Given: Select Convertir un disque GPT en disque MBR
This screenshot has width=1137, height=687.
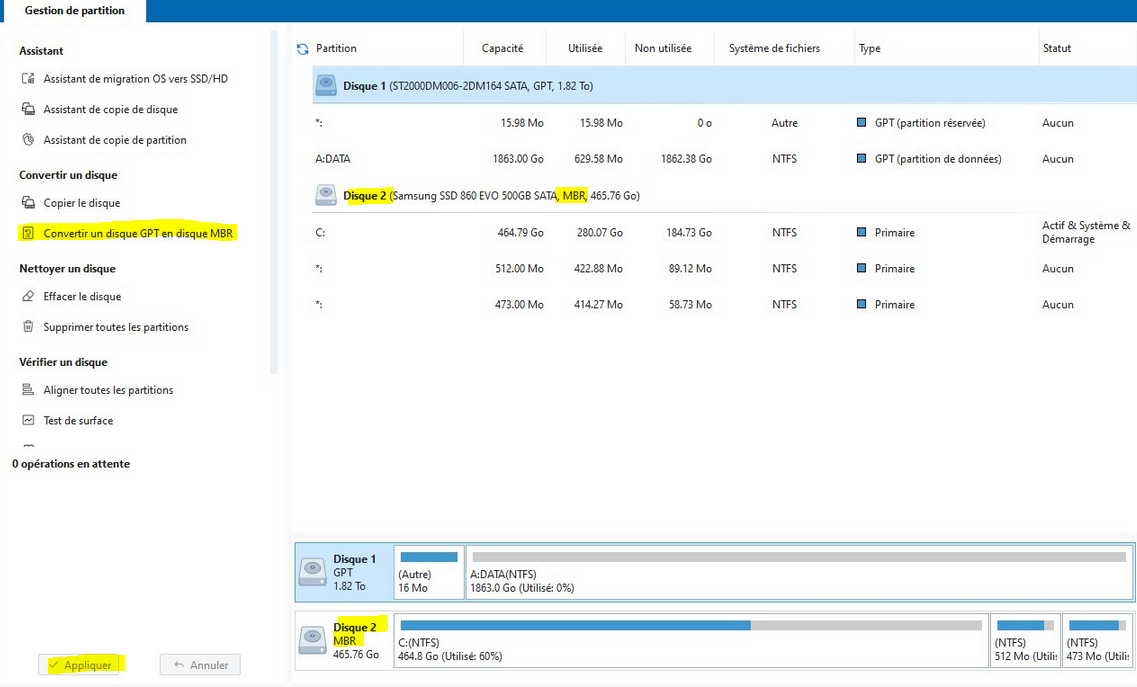Looking at the screenshot, I should [138, 233].
